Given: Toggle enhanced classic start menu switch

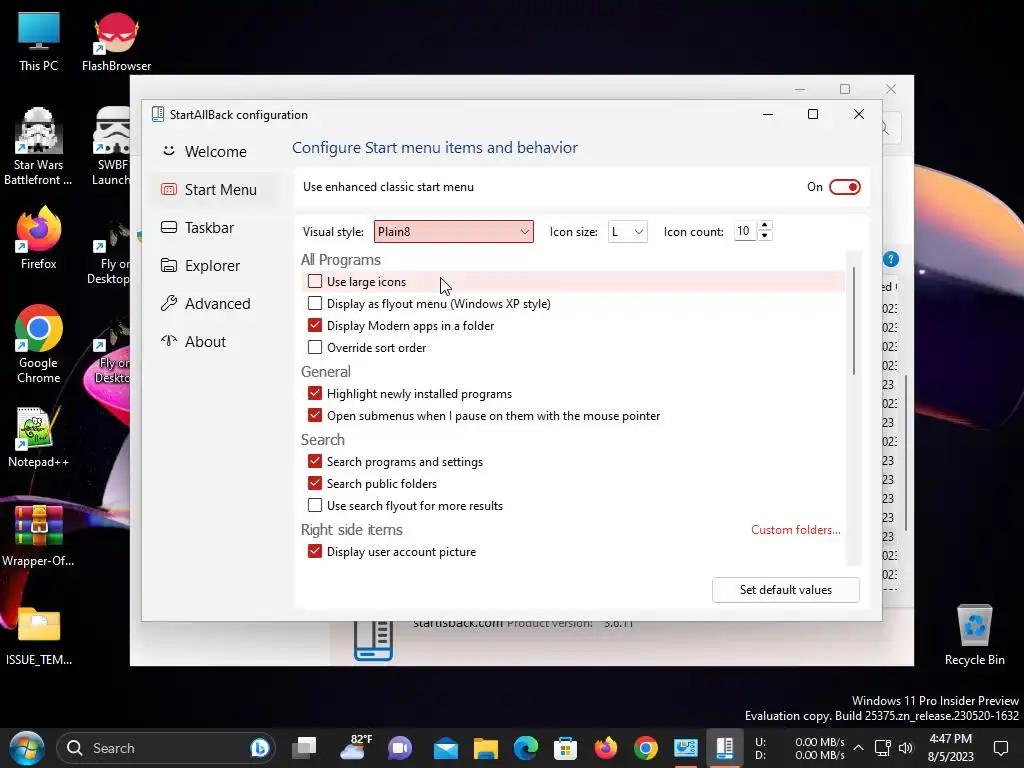Looking at the screenshot, I should (844, 187).
